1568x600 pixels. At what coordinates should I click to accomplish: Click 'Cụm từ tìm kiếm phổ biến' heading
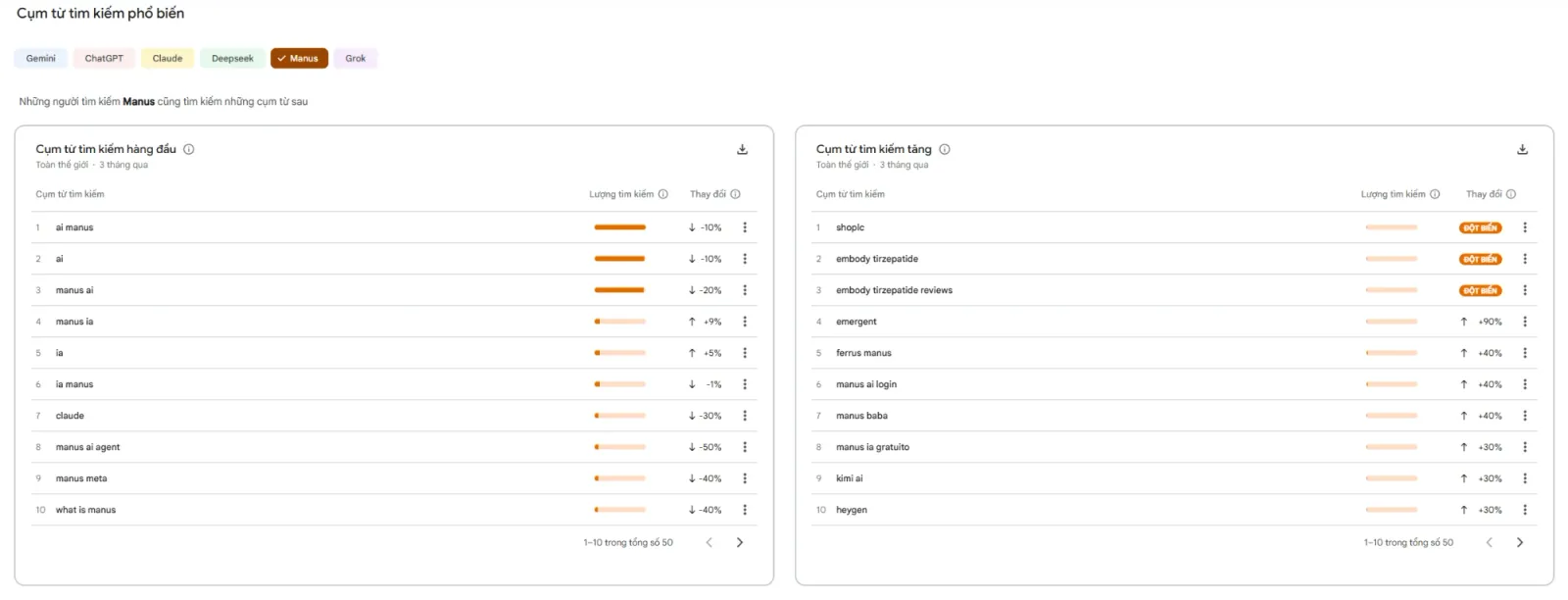point(100,14)
